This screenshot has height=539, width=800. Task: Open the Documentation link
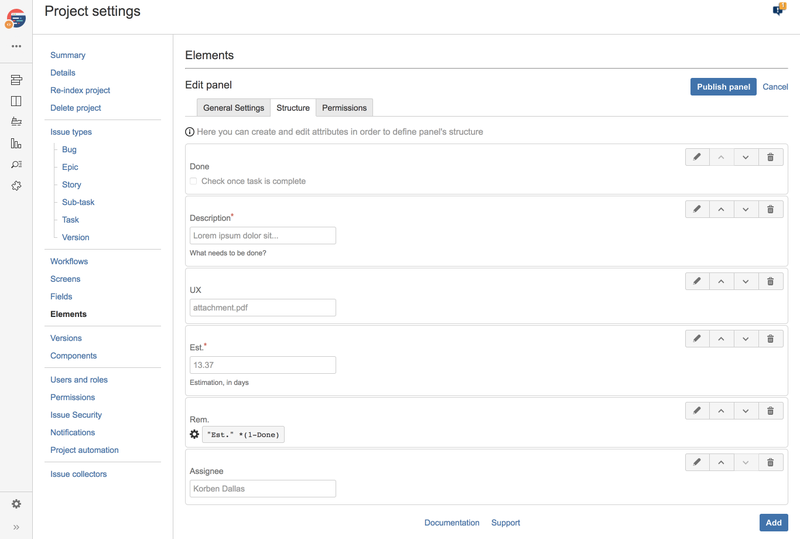click(451, 523)
